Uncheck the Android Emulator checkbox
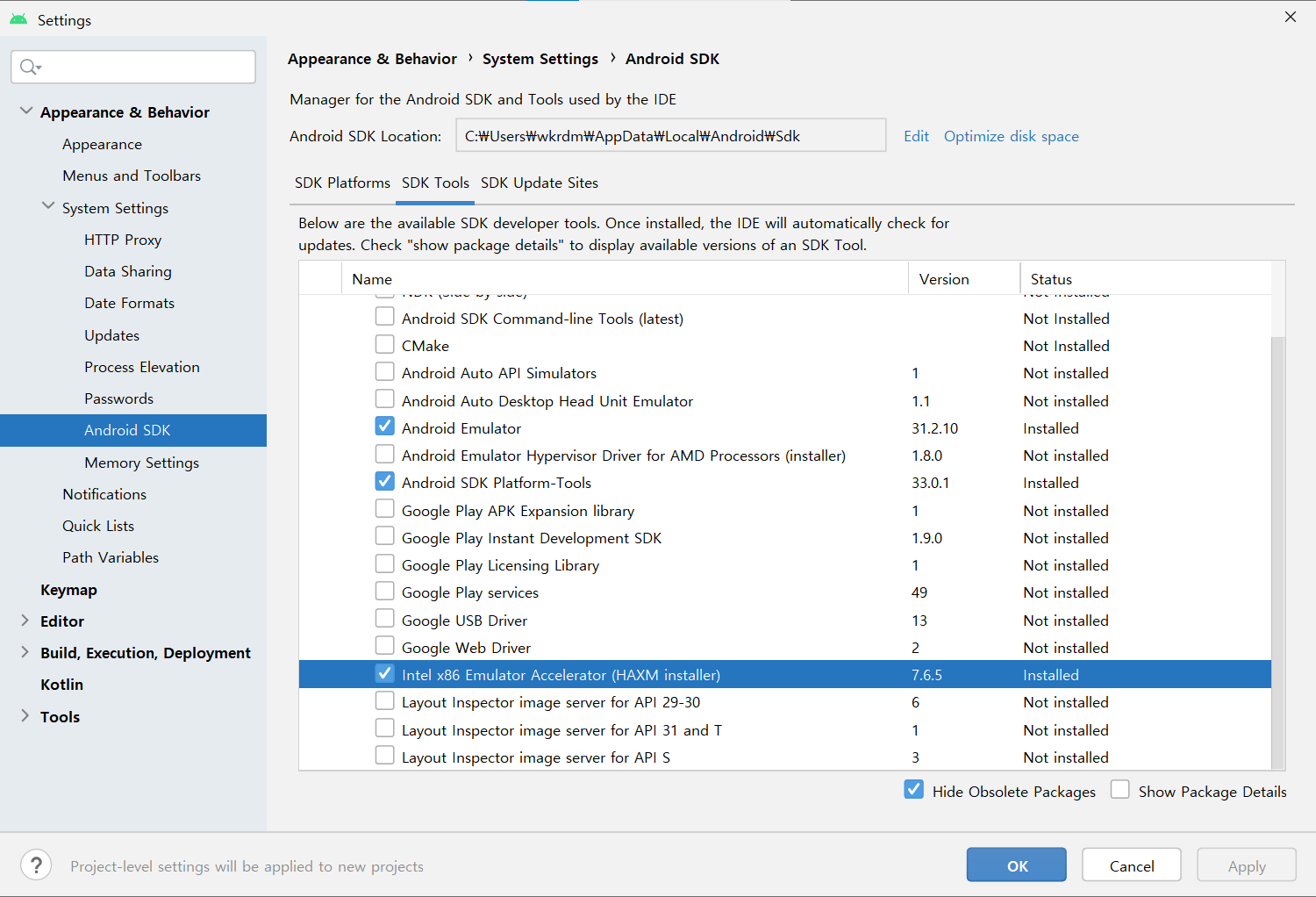Viewport: 1316px width, 897px height. [x=384, y=427]
